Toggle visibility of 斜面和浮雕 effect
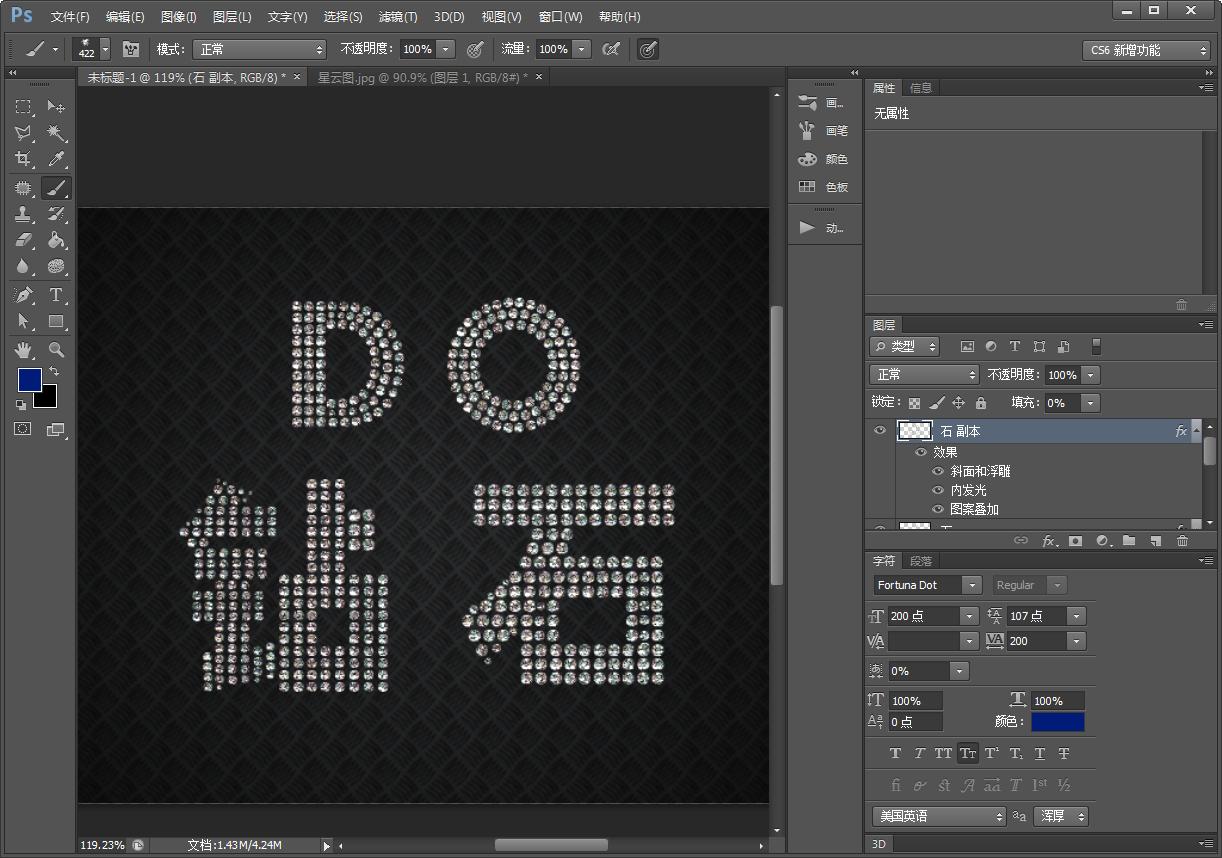Screen dimensions: 1222x858 pos(938,471)
